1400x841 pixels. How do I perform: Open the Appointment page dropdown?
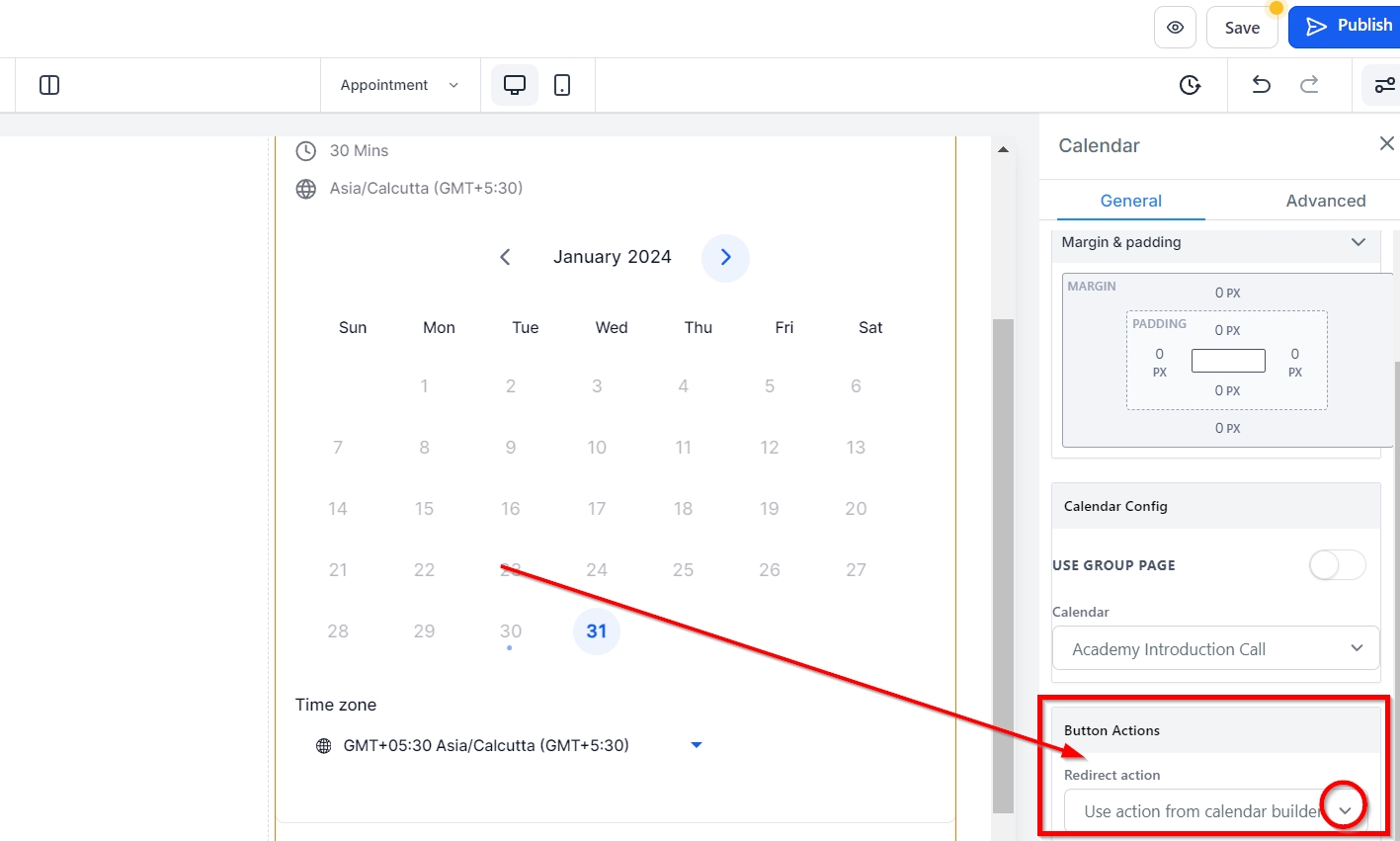(399, 85)
